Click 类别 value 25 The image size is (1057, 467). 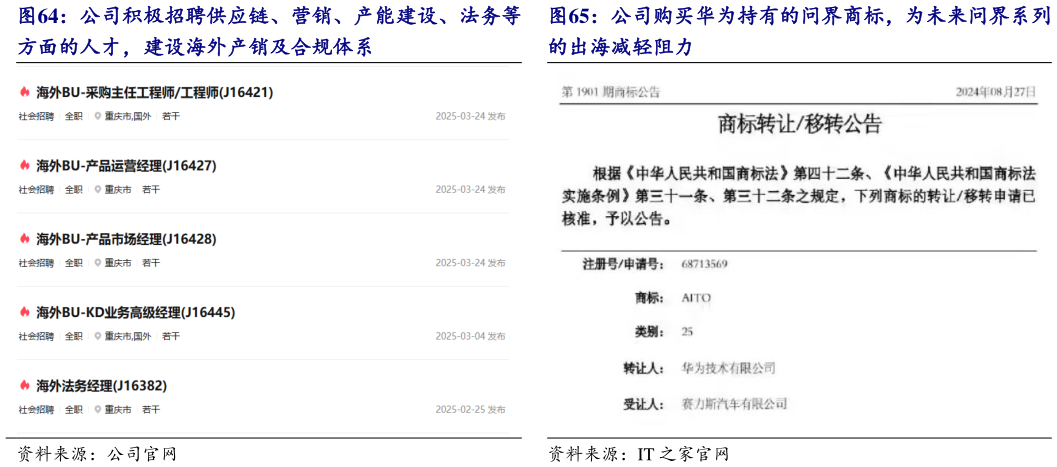pos(688,332)
